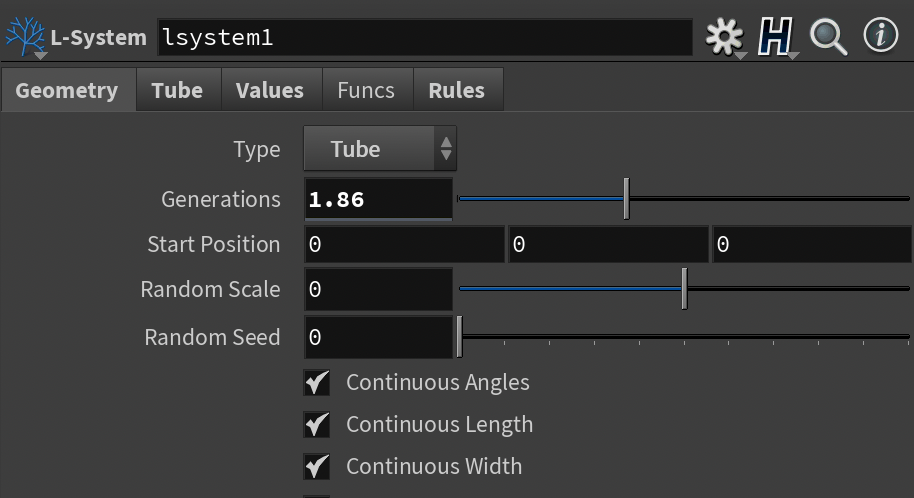Click the Generations slider handle
The height and width of the screenshot is (498, 914).
point(627,199)
